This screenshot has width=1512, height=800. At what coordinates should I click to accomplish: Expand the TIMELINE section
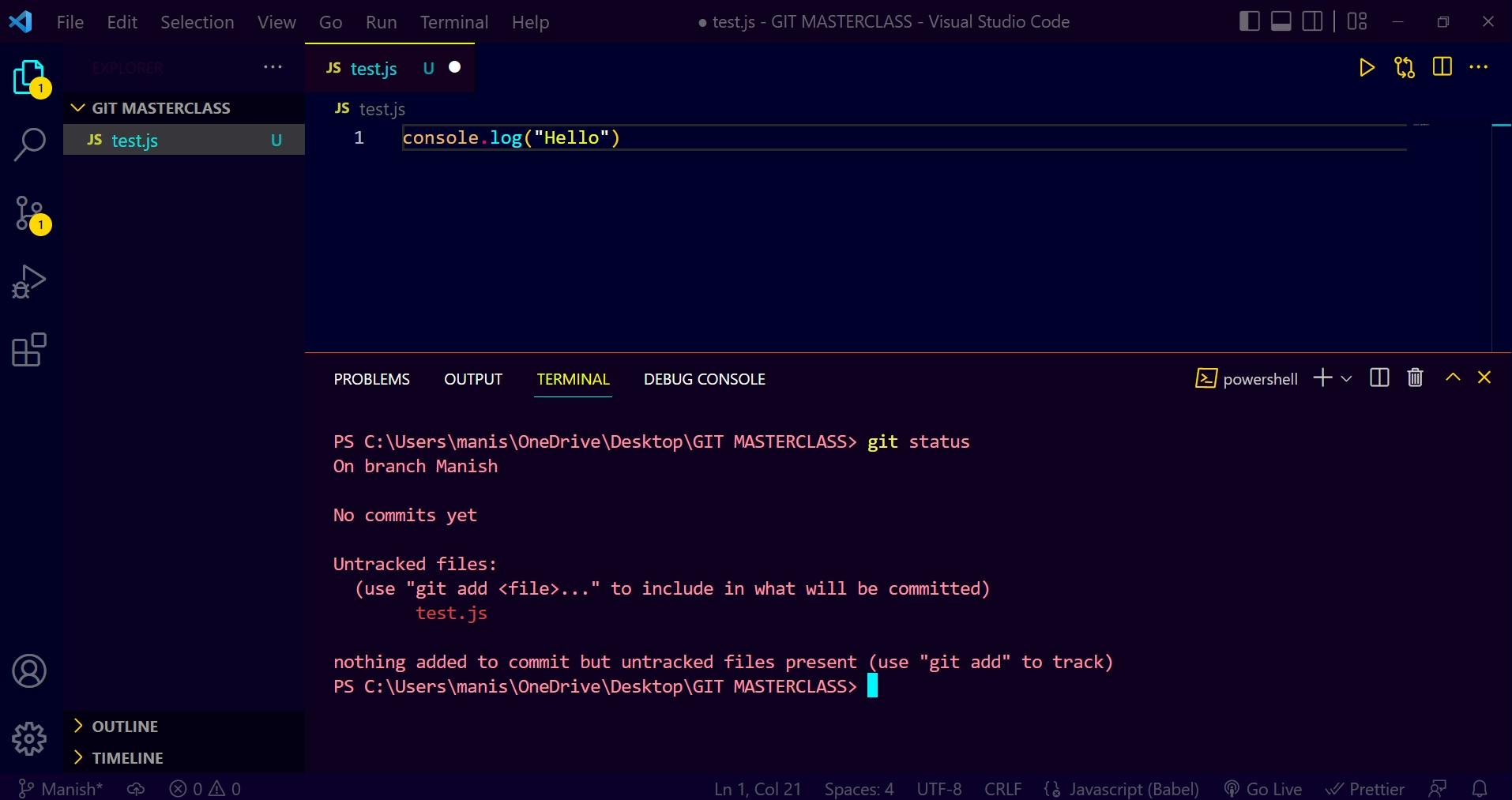coord(183,757)
